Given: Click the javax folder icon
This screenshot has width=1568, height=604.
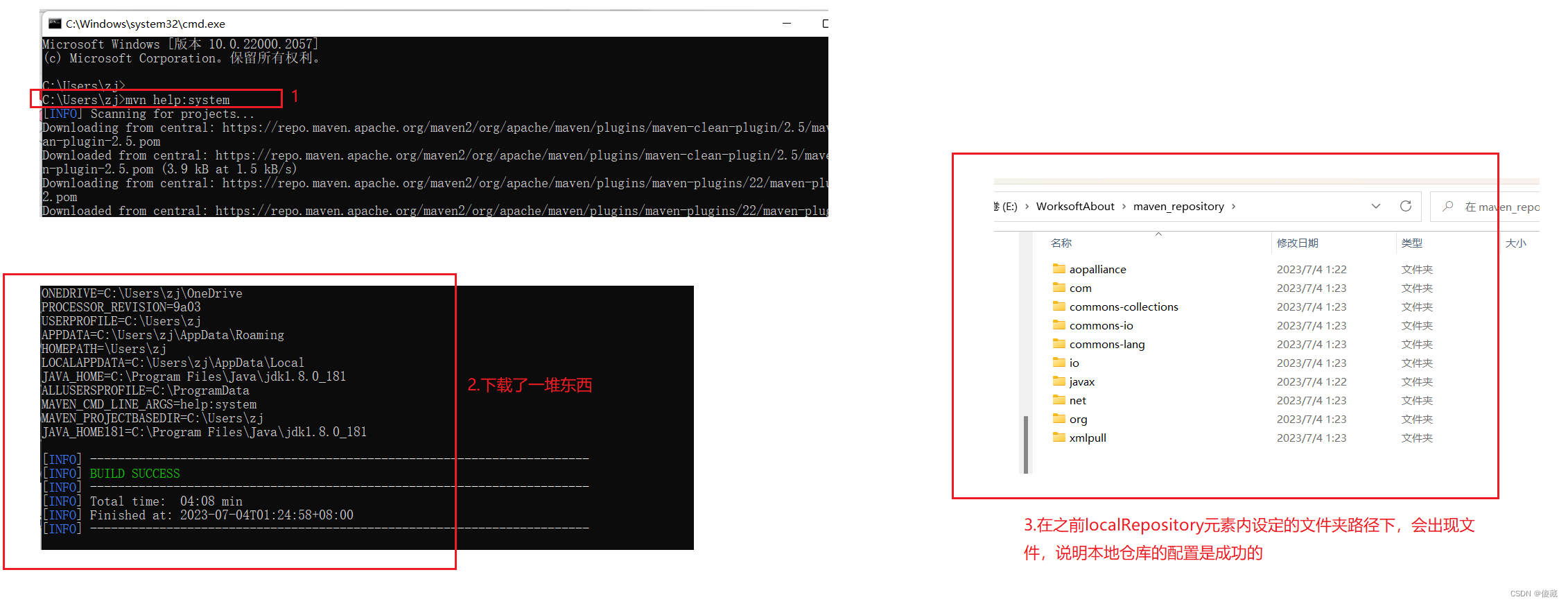Looking at the screenshot, I should pyautogui.click(x=1059, y=381).
